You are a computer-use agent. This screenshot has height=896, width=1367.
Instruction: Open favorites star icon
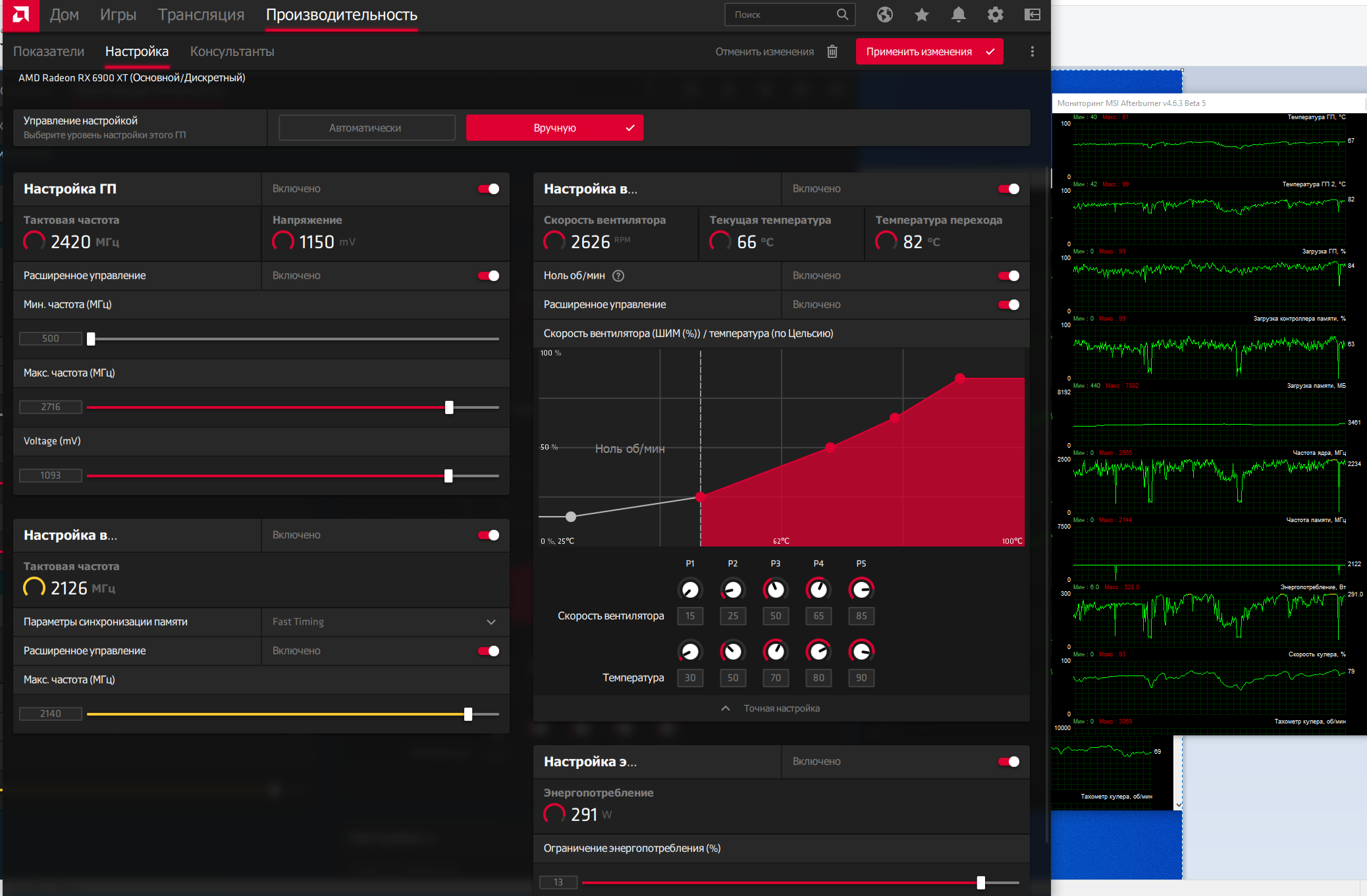coord(921,14)
